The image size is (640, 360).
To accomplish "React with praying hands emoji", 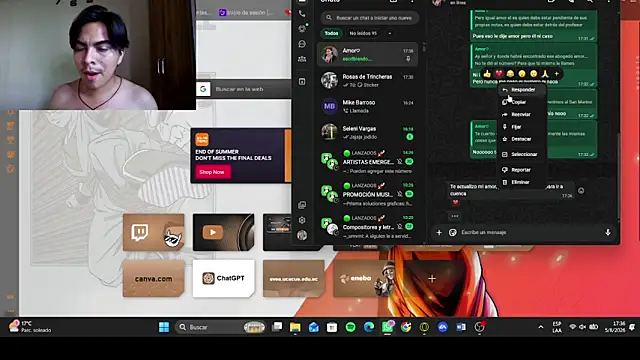I will (x=544, y=73).
